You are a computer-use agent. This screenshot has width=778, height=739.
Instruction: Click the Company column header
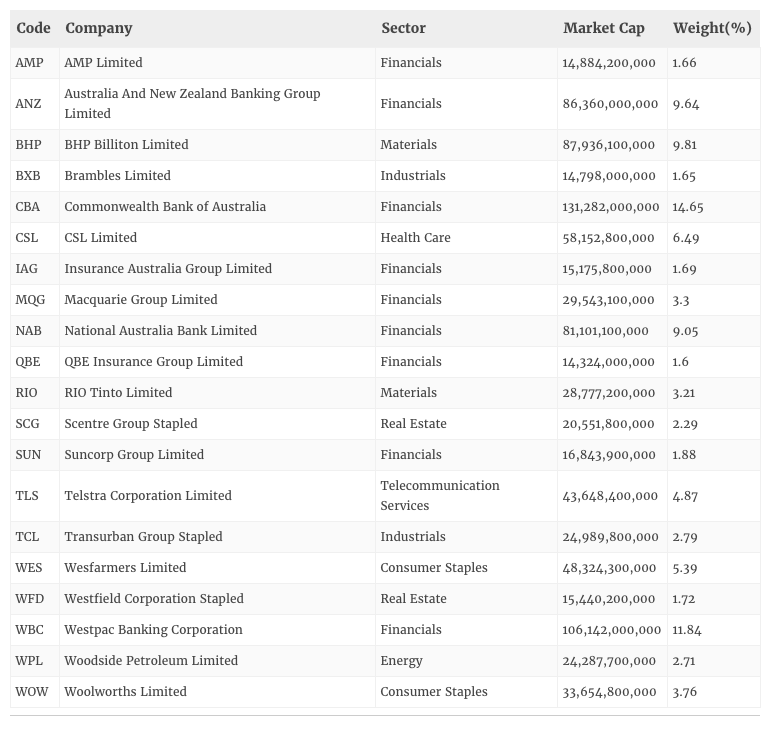99,28
